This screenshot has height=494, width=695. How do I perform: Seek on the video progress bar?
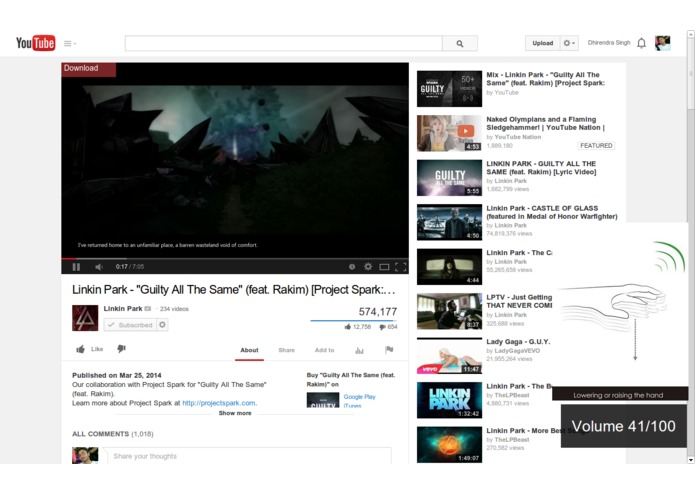click(x=235, y=258)
